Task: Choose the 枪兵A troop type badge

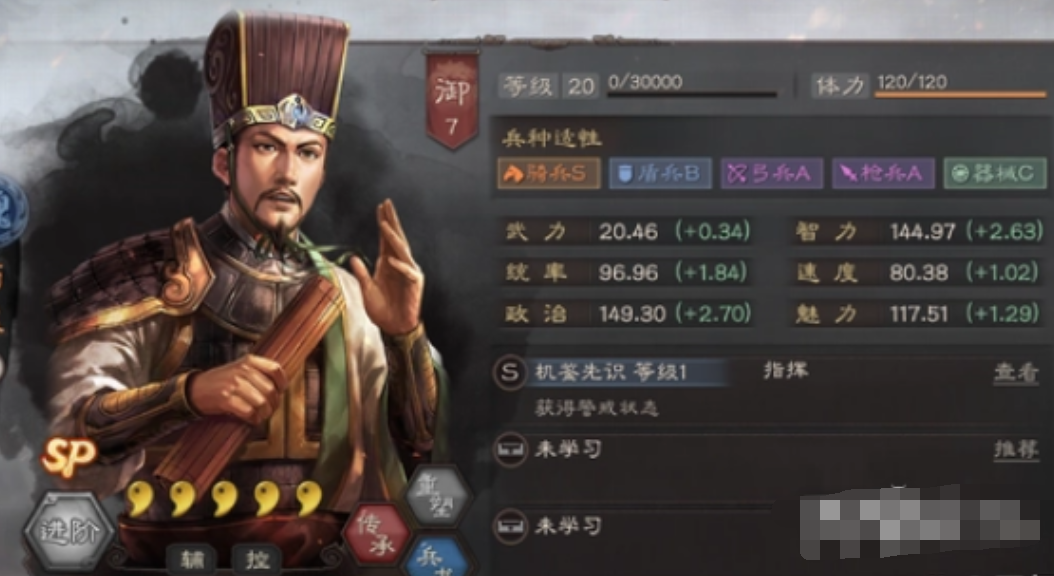Action: (883, 173)
